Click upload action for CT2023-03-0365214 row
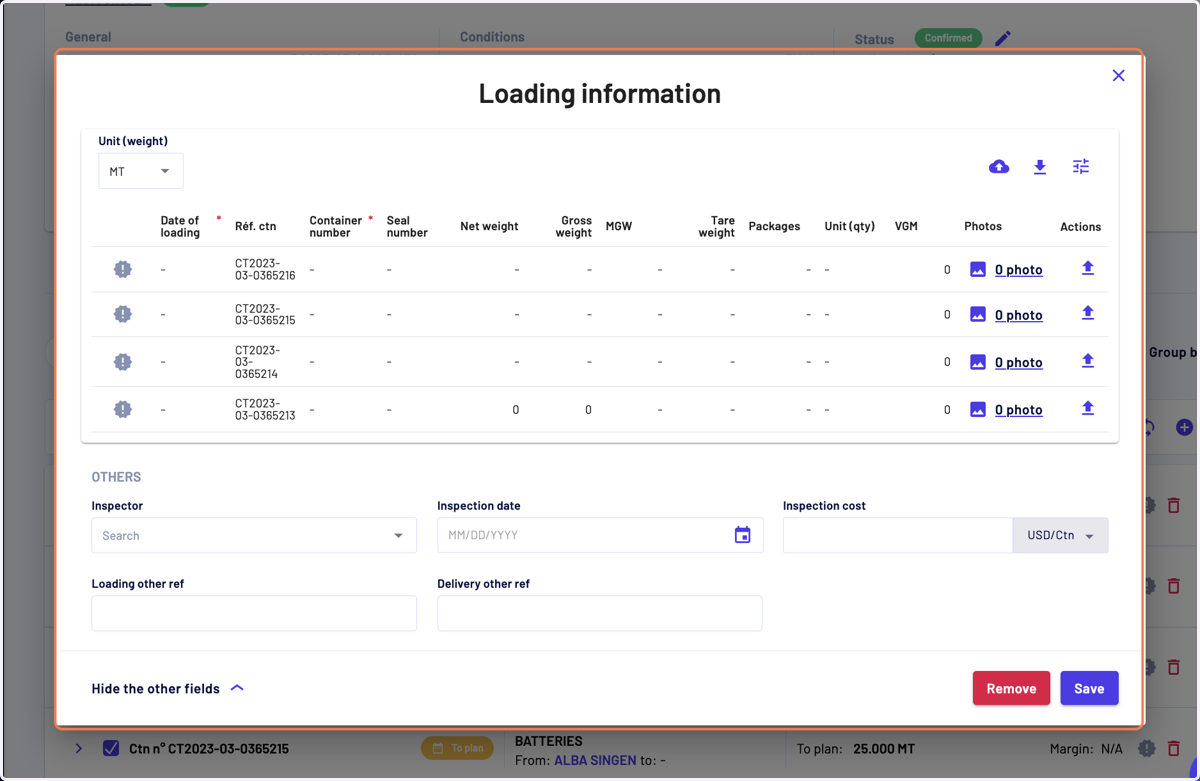 (1088, 361)
